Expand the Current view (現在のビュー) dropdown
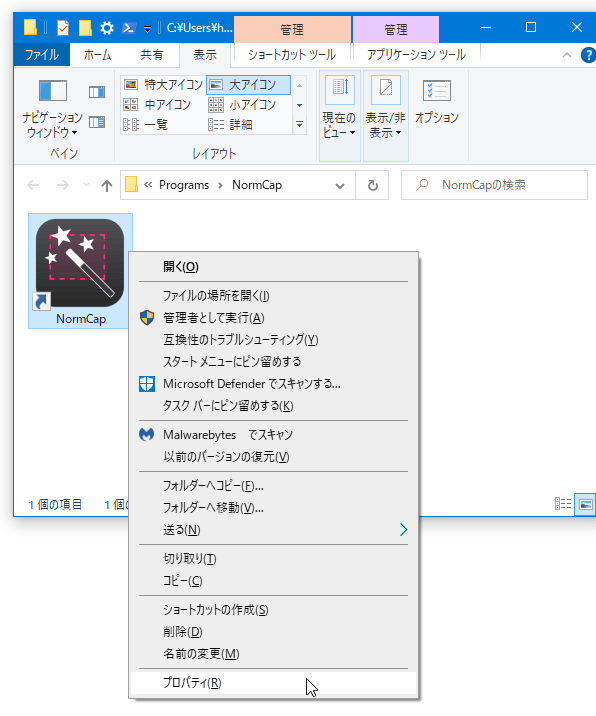This screenshot has height=716, width=596. 339,116
